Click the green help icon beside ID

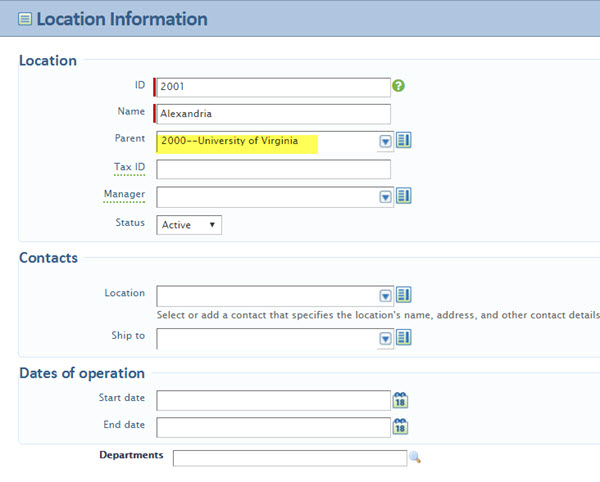[x=399, y=87]
